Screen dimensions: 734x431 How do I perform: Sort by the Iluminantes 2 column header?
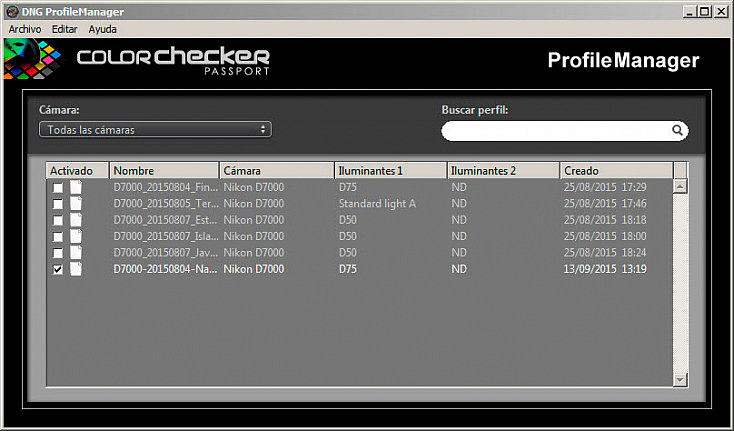tap(504, 171)
